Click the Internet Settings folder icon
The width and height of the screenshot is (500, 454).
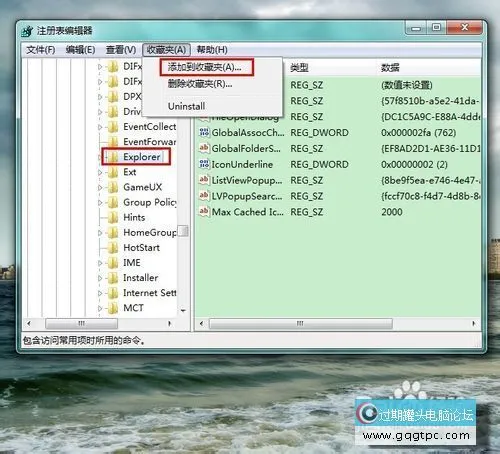click(113, 293)
